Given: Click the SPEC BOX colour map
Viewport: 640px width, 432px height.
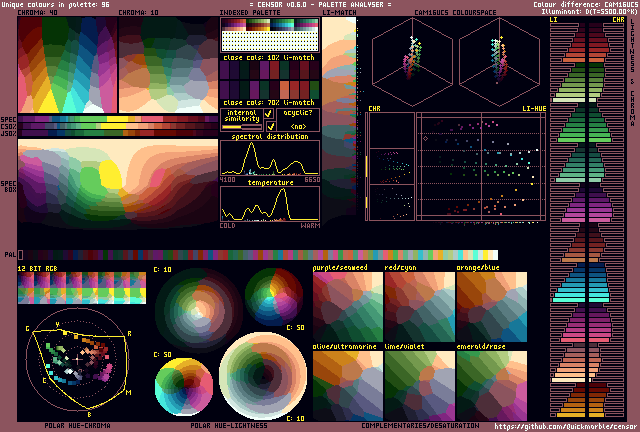Looking at the screenshot, I should (118, 184).
